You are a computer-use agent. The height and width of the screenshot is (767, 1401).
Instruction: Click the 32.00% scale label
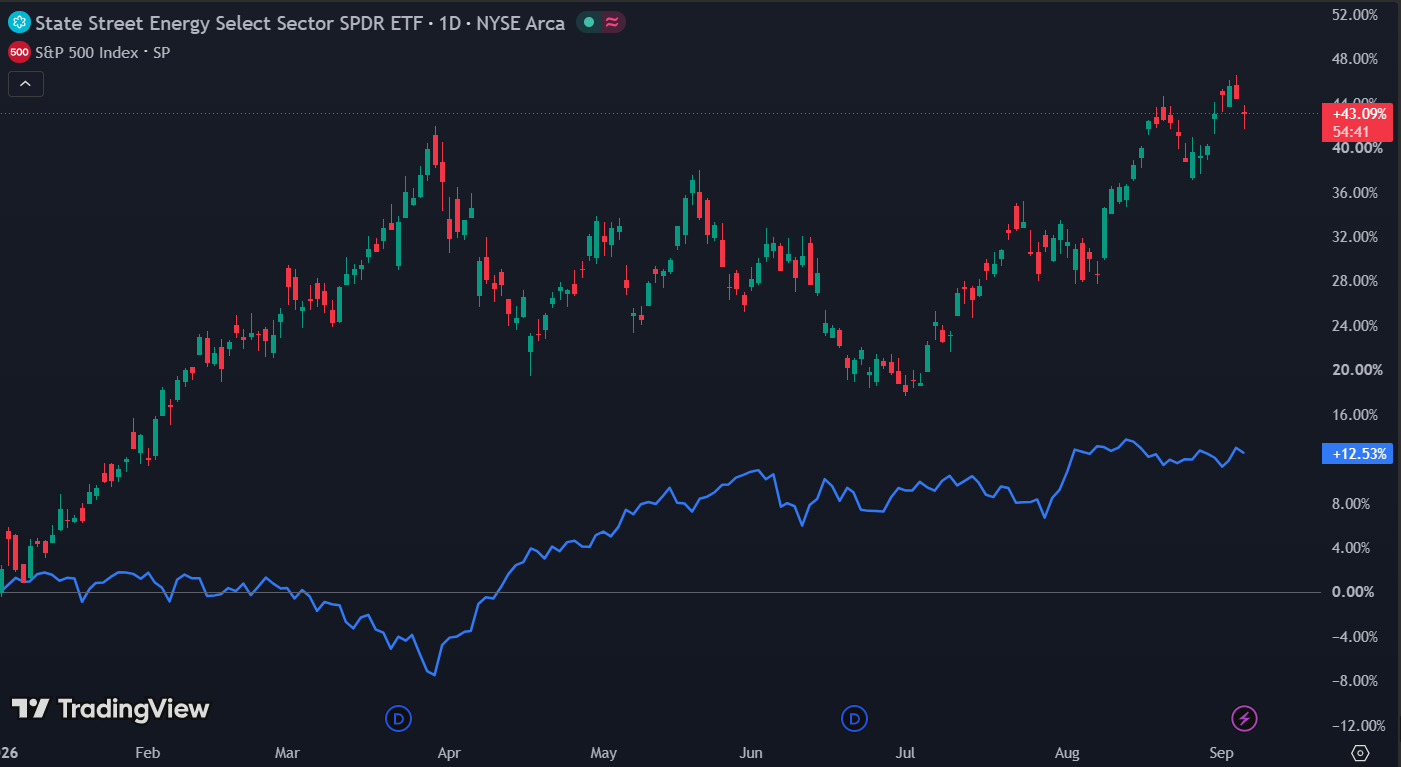click(1357, 237)
